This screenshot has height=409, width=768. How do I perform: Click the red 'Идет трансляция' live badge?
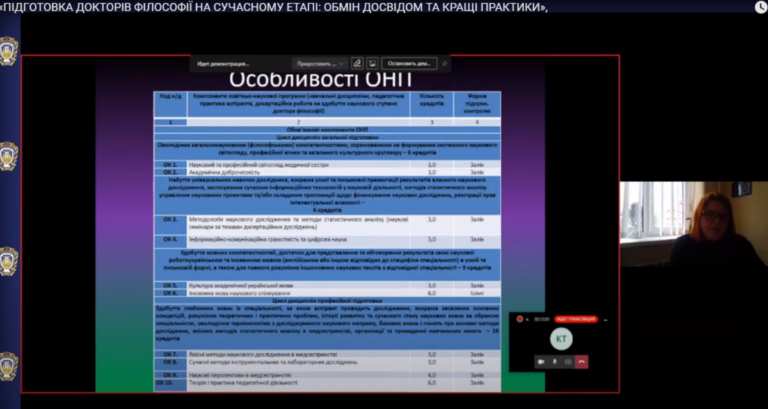[575, 319]
